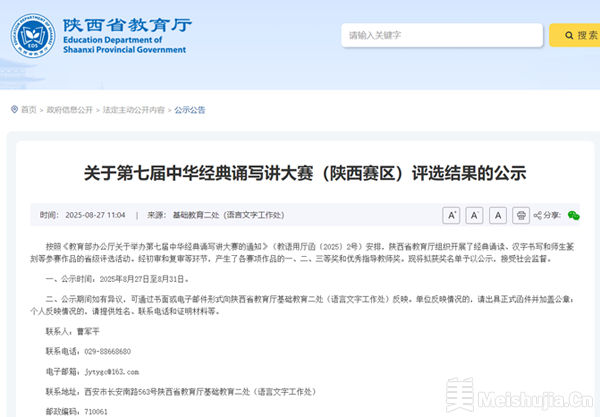Open 公示公告 breadcrumb link
600x417 pixels.
click(x=190, y=110)
